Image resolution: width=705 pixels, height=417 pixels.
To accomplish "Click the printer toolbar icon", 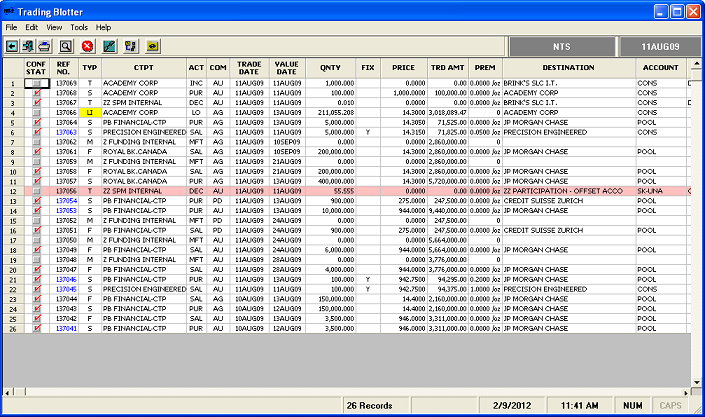I will pos(44,46).
